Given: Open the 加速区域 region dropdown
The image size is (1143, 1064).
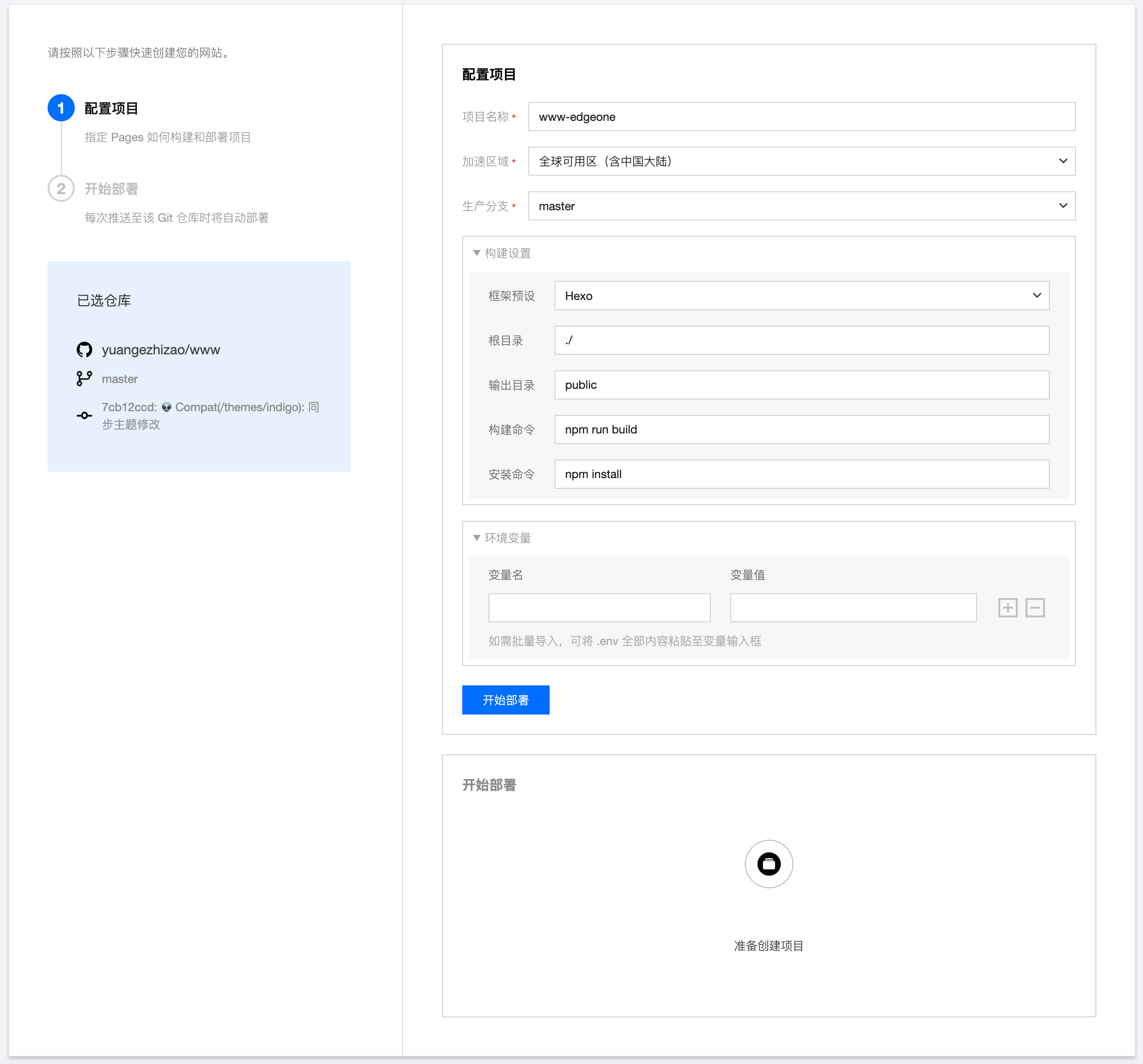Looking at the screenshot, I should point(801,162).
